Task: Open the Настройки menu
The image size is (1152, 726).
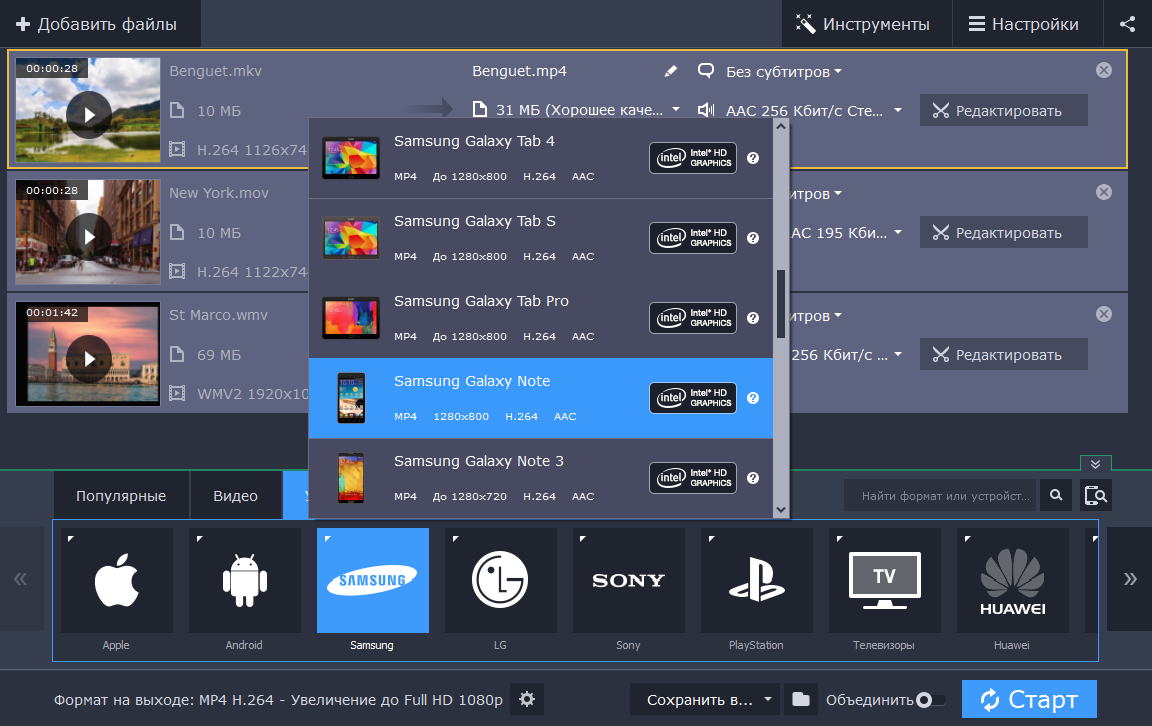Action: [1027, 24]
